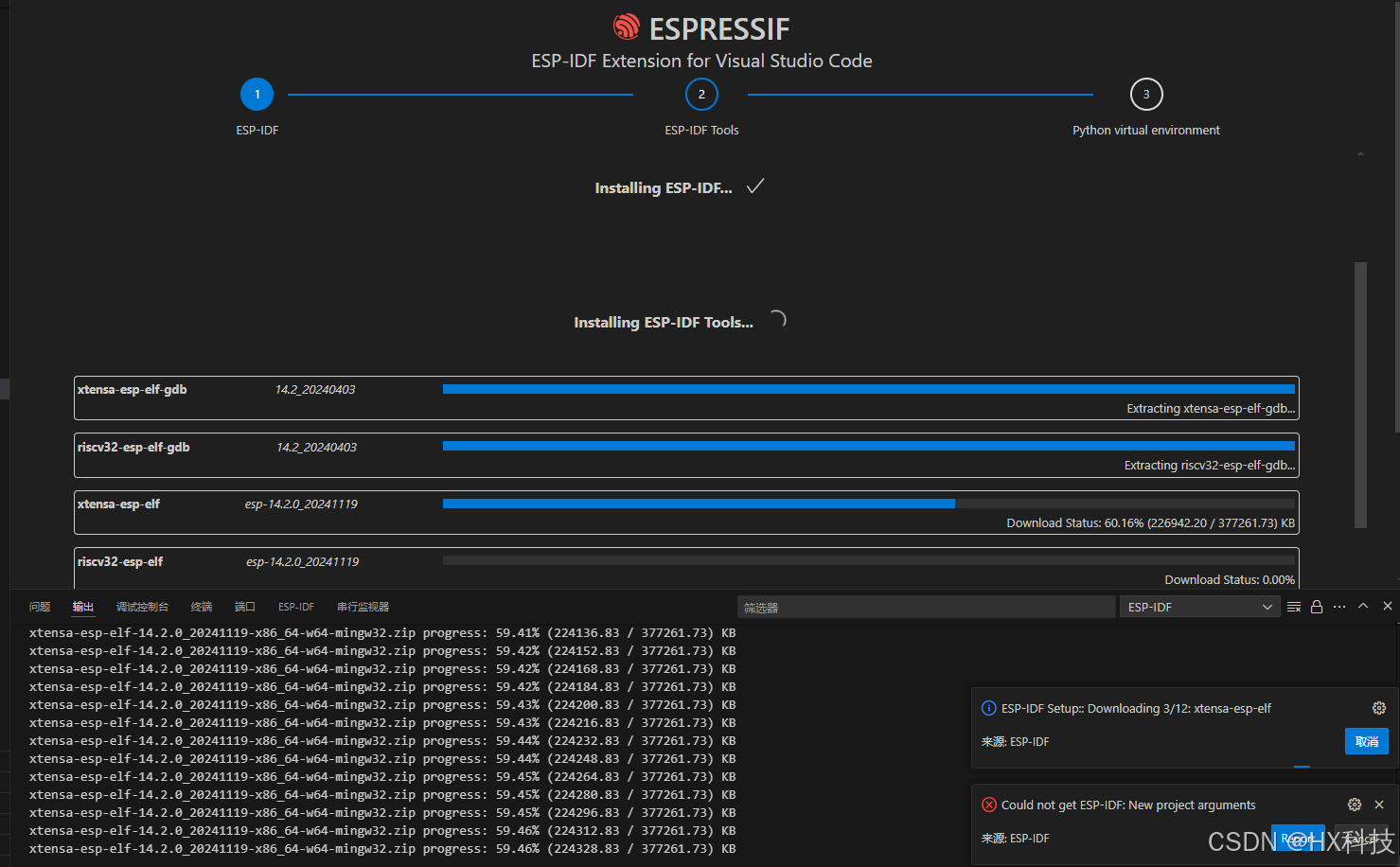Screen dimensions: 1400x867
Task: Click the xtensa-esp-elf download progress bar
Action: [869, 504]
